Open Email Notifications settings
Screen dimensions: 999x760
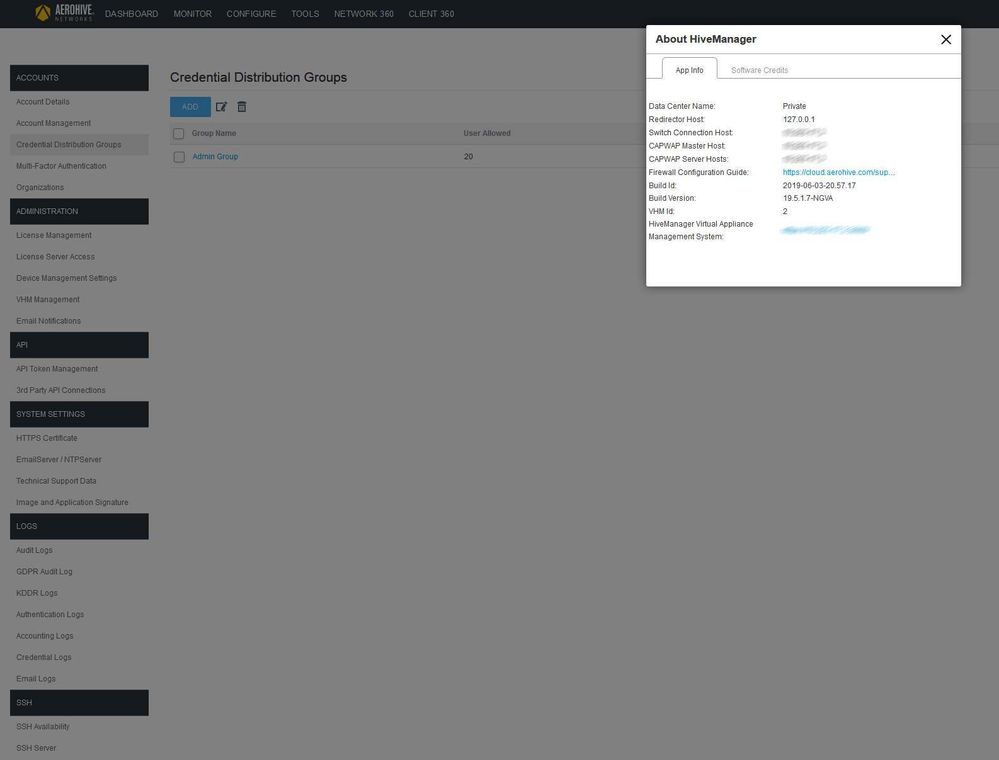pos(48,321)
